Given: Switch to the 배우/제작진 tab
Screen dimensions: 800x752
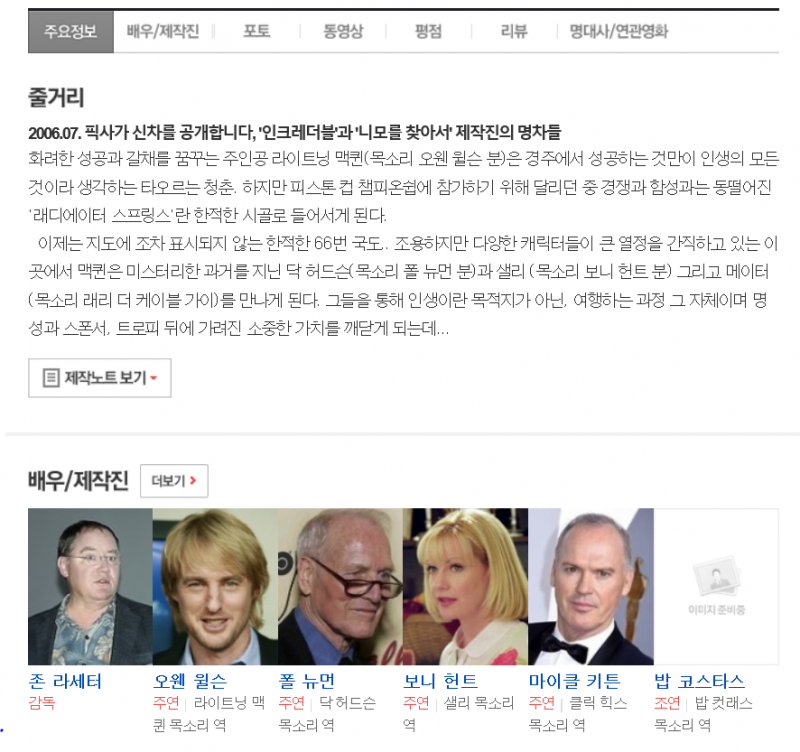Looking at the screenshot, I should pyautogui.click(x=163, y=31).
